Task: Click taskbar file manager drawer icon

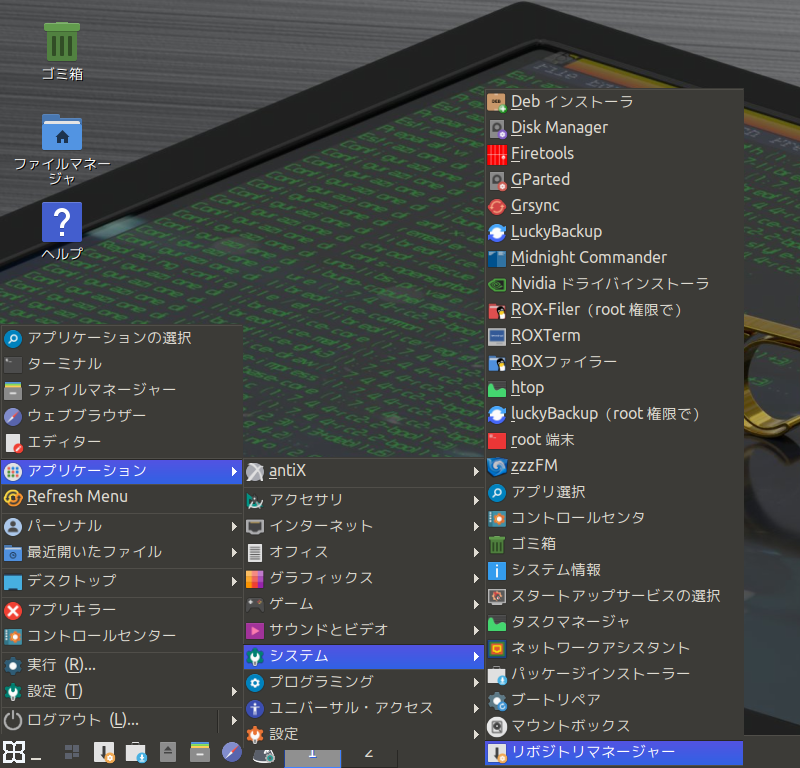Action: pos(199,752)
